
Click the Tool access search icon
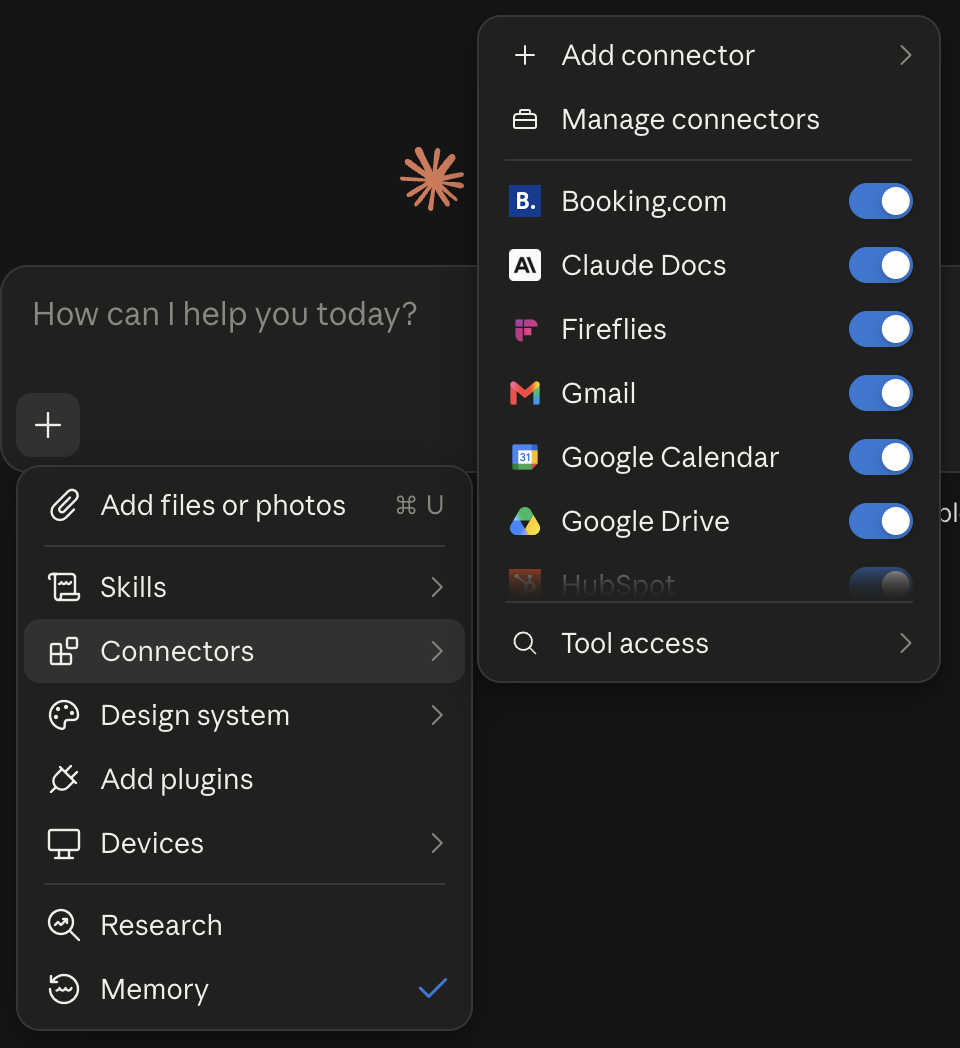coord(525,644)
